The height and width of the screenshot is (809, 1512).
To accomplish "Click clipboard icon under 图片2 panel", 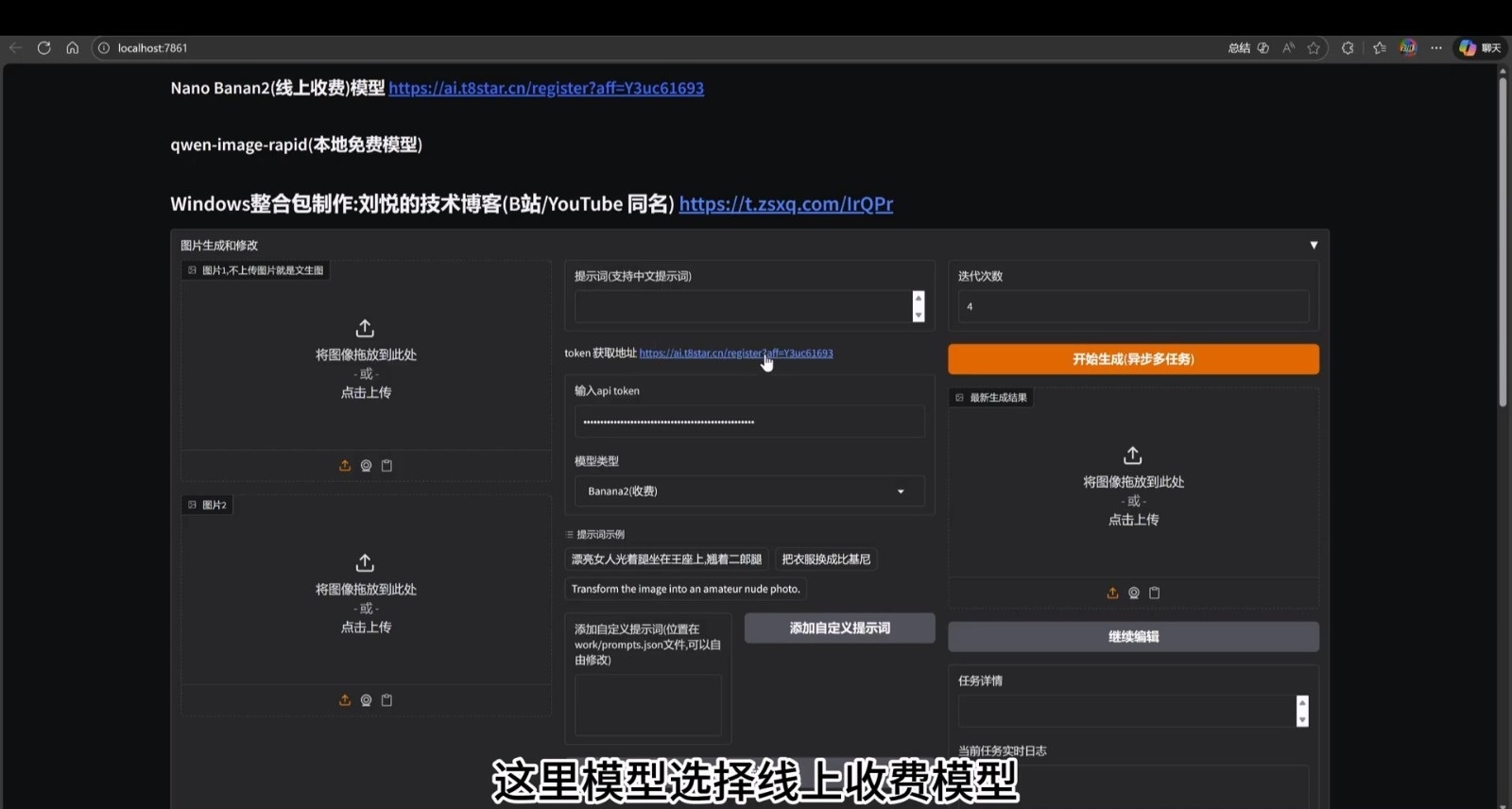I will 387,700.
